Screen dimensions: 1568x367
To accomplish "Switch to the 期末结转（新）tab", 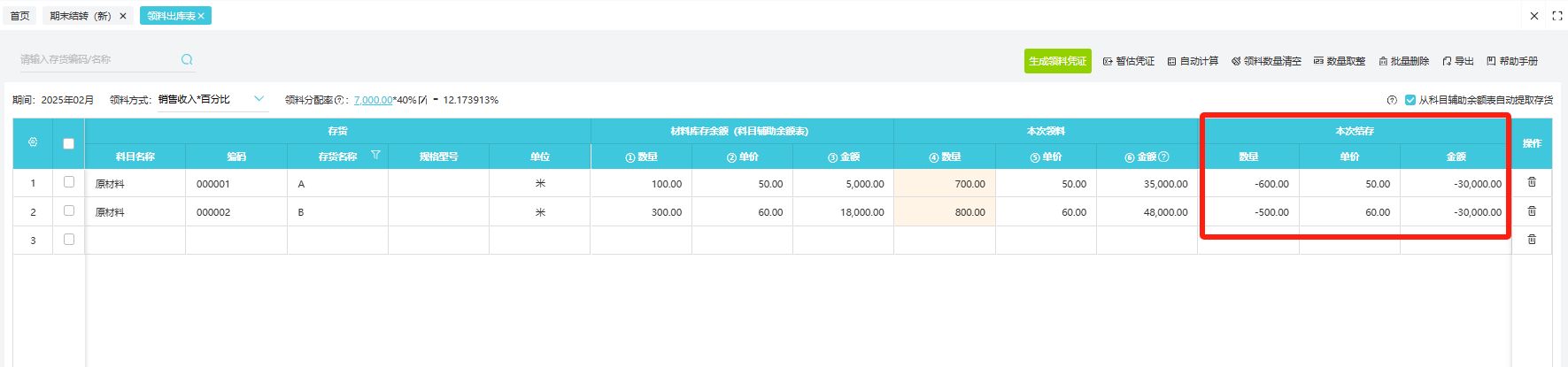I will 80,16.
